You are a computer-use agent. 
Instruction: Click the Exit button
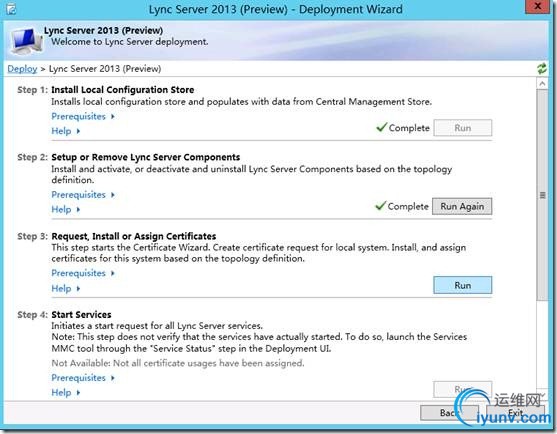click(x=515, y=413)
